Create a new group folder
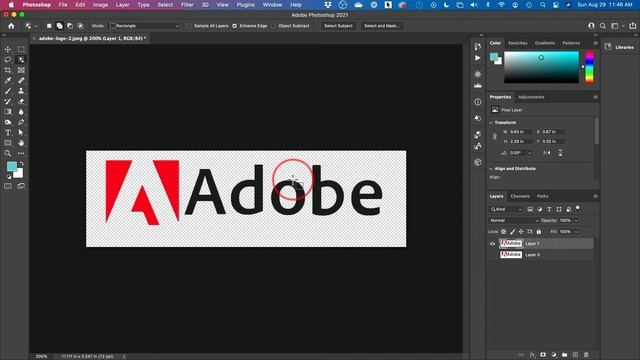 tap(564, 355)
